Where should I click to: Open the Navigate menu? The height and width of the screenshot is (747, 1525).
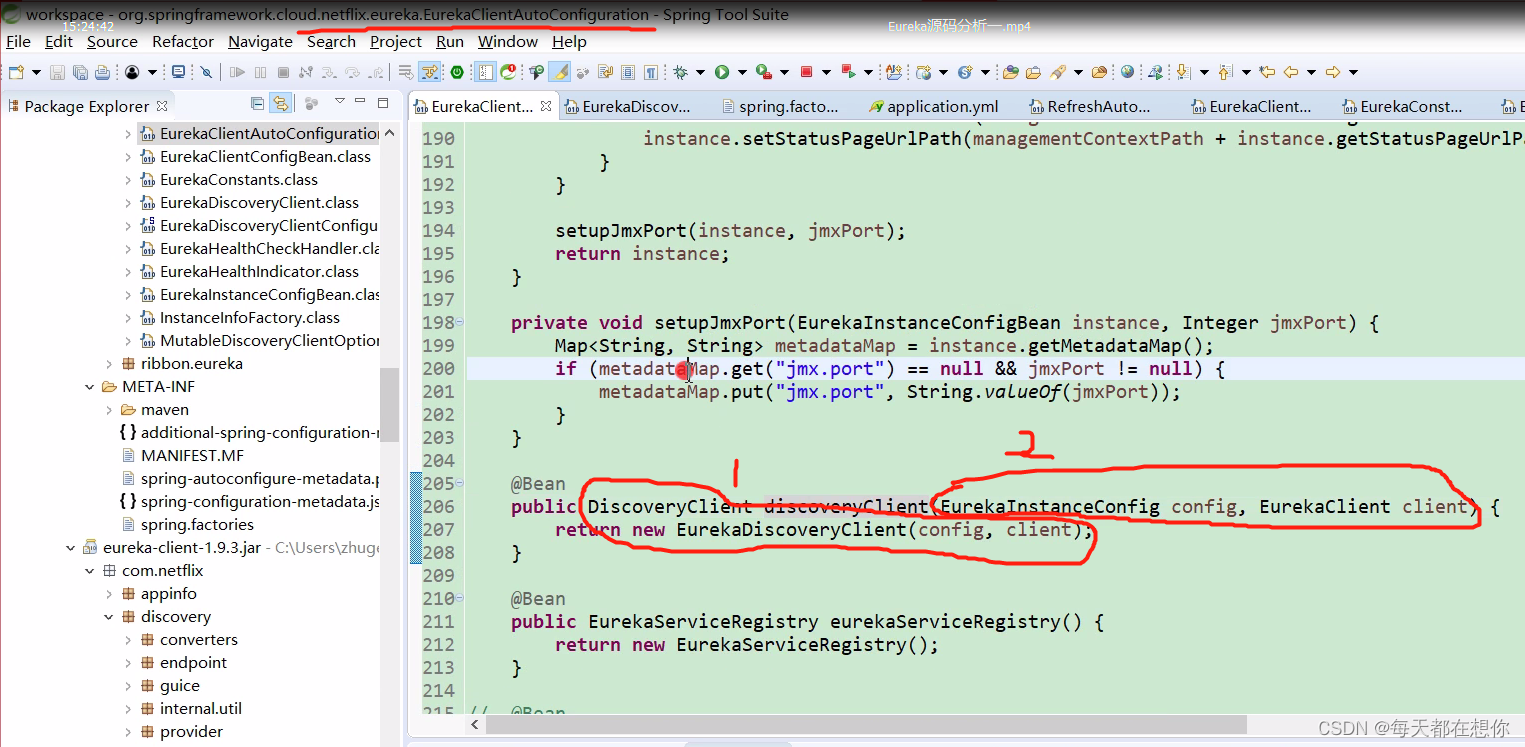260,42
